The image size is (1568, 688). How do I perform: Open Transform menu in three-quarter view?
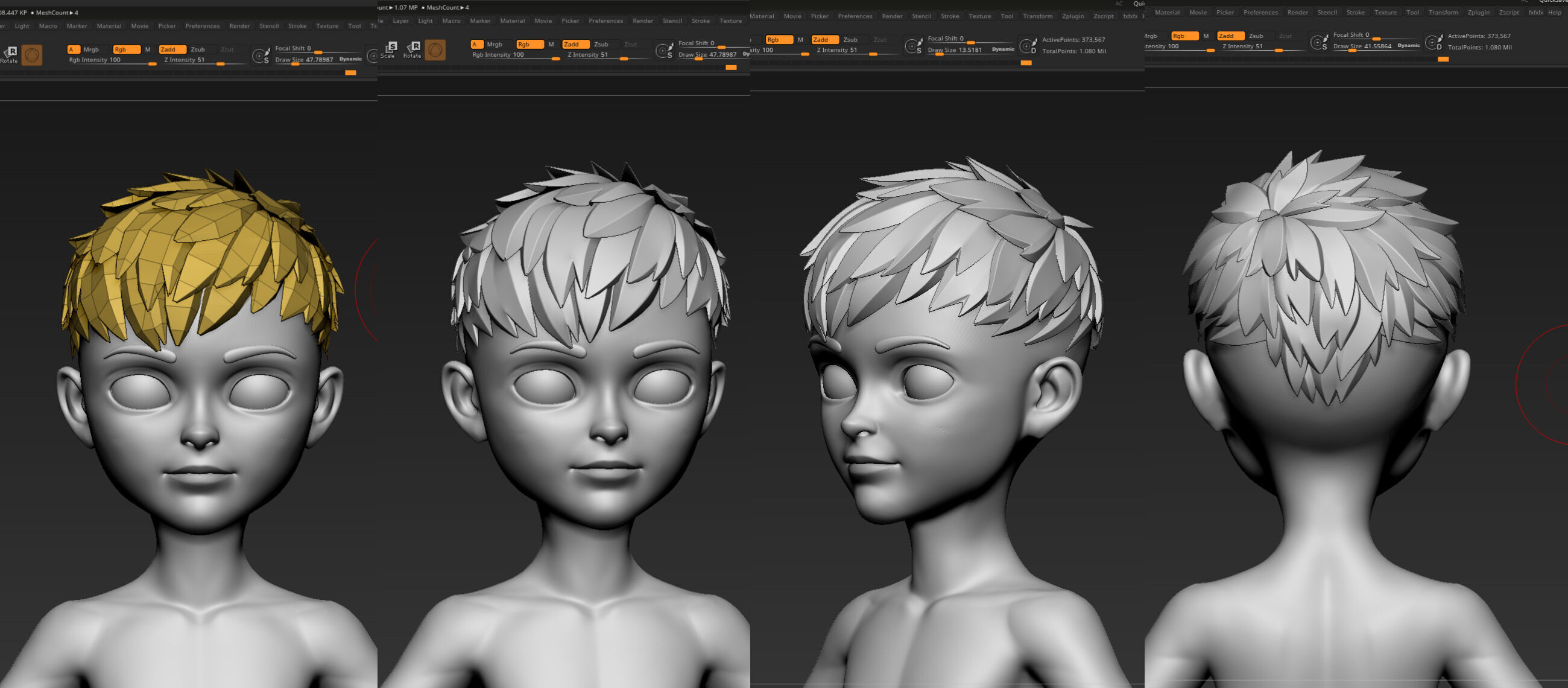pos(1038,16)
